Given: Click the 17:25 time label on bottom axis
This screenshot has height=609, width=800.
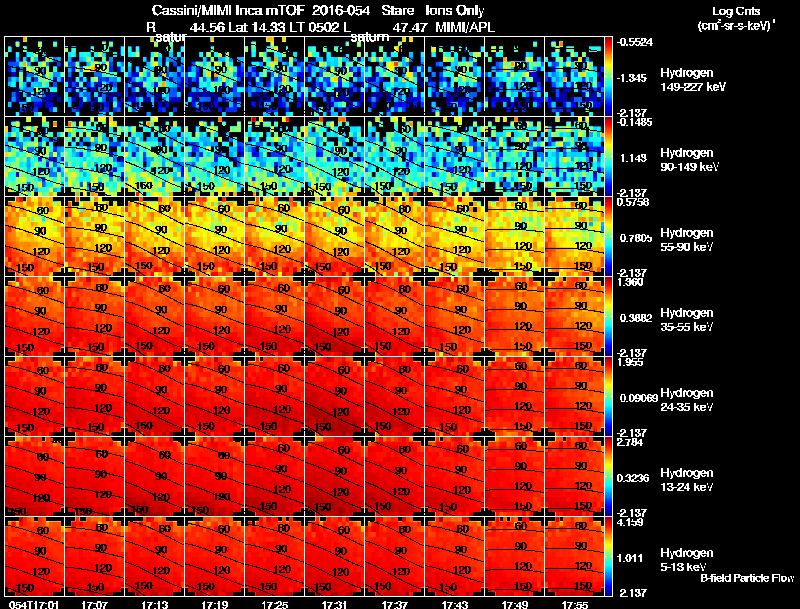Looking at the screenshot, I should (x=274, y=604).
